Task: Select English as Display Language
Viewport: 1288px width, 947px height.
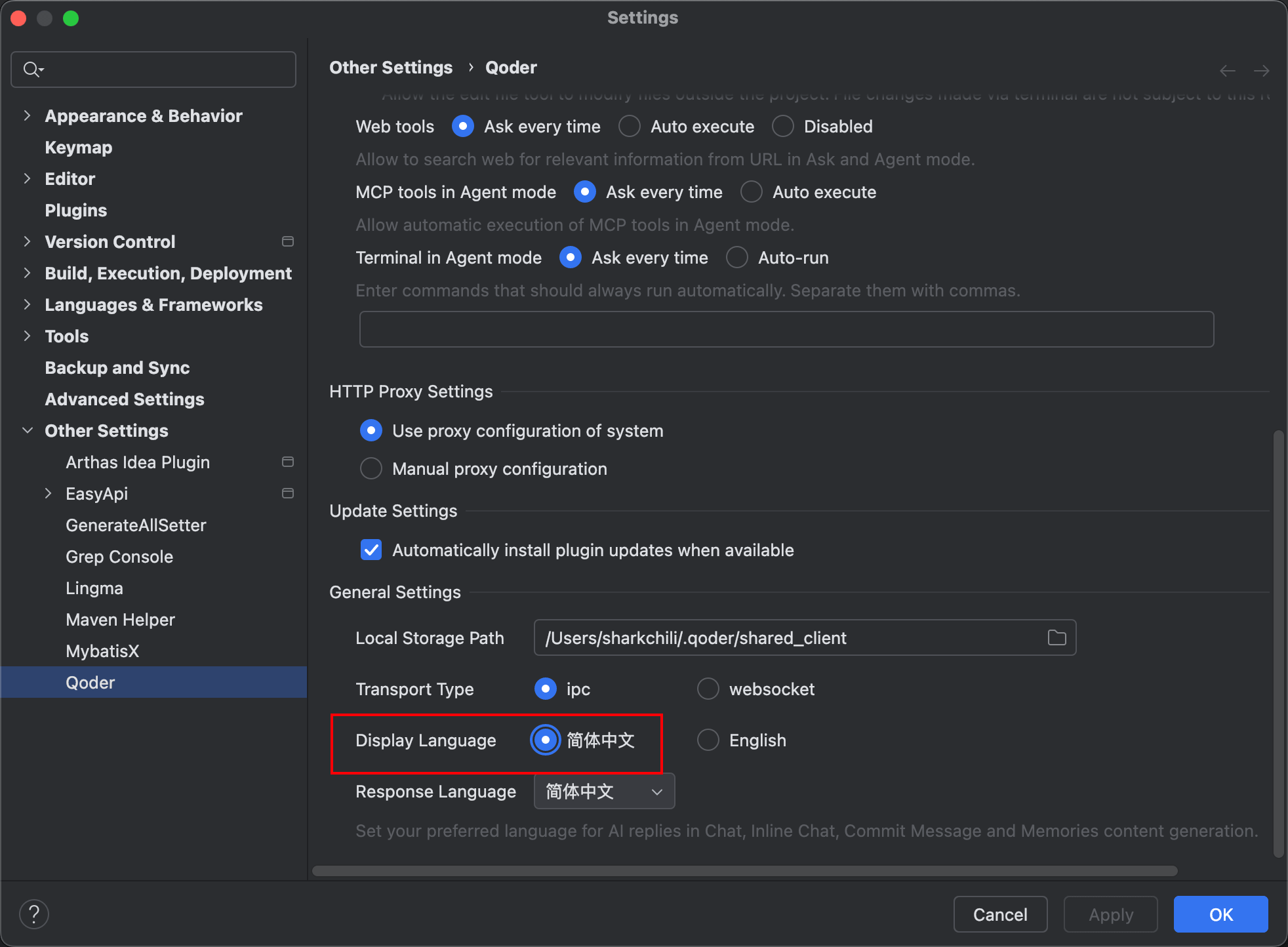Action: click(708, 740)
